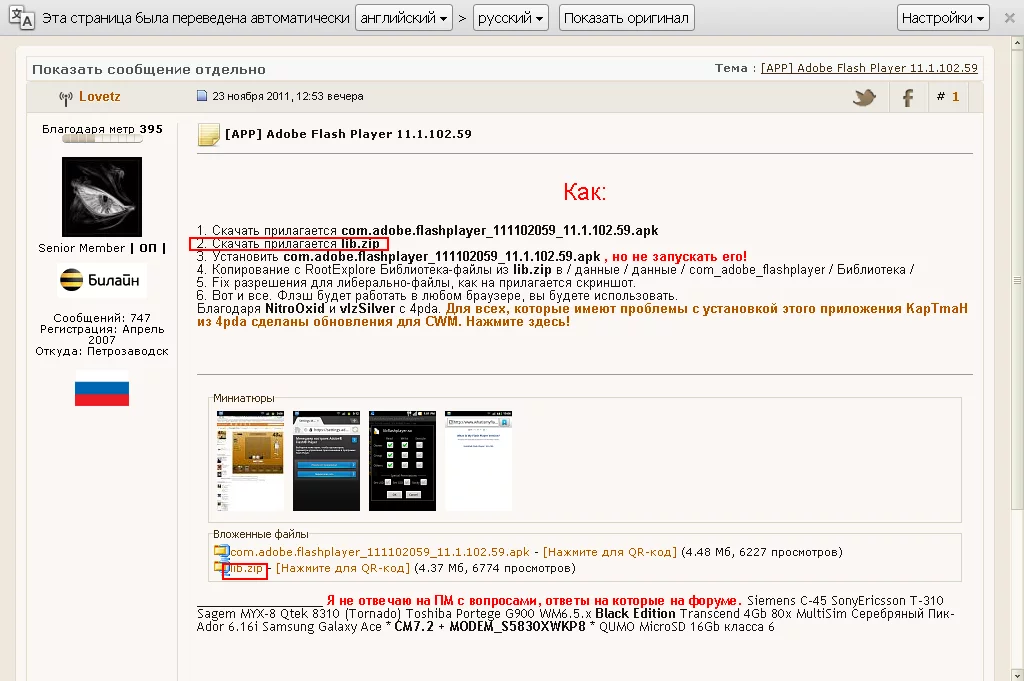1024x681 pixels.
Task: Open the target language dropdown русский
Action: pyautogui.click(x=511, y=18)
